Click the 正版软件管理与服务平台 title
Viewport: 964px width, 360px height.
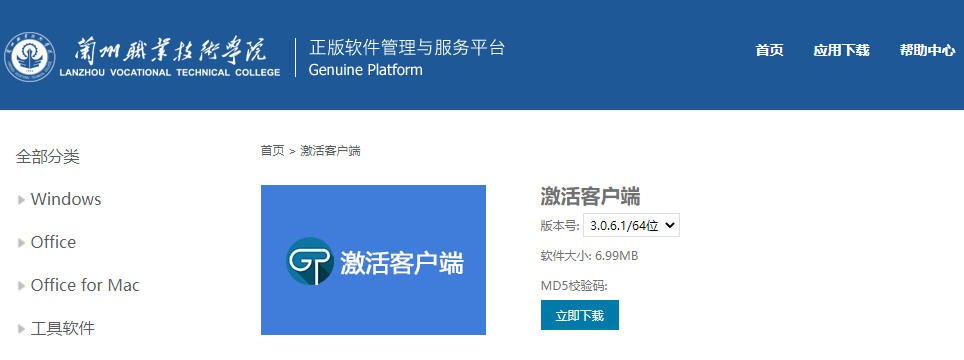point(406,47)
